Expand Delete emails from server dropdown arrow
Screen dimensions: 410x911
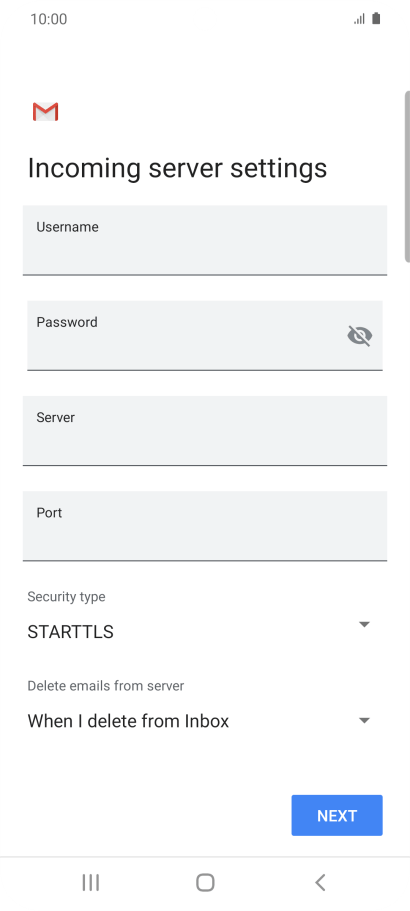pyautogui.click(x=364, y=720)
